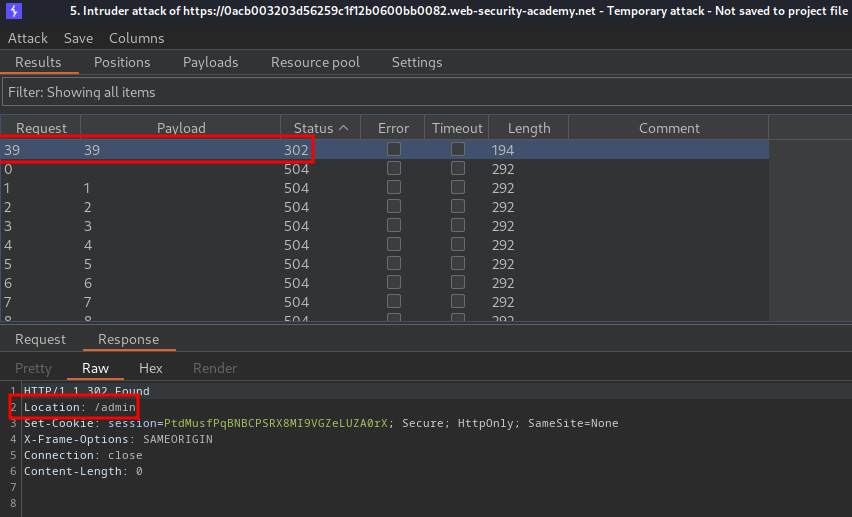Switch to the Settings tab

417,62
